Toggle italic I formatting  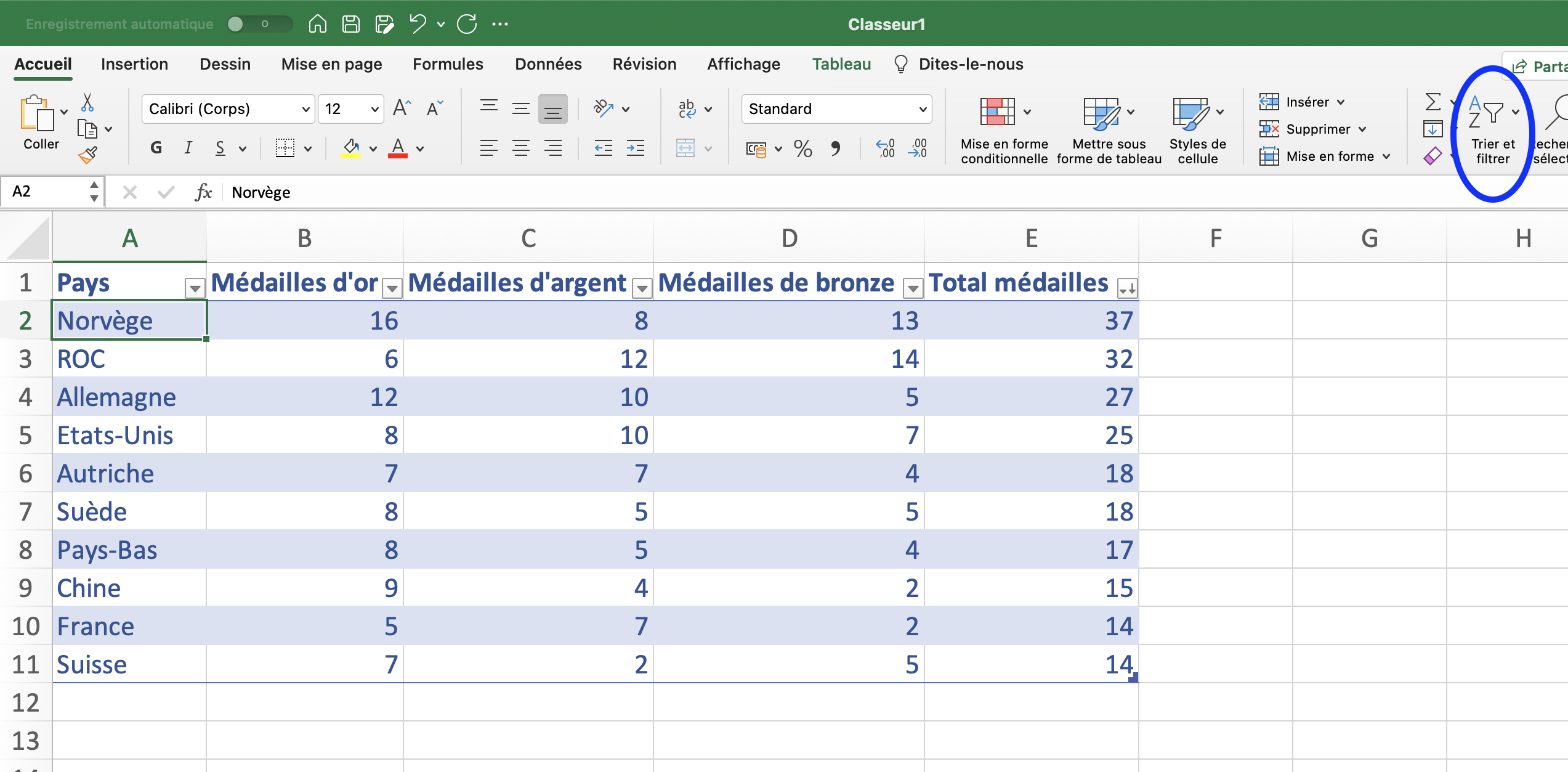[188, 148]
